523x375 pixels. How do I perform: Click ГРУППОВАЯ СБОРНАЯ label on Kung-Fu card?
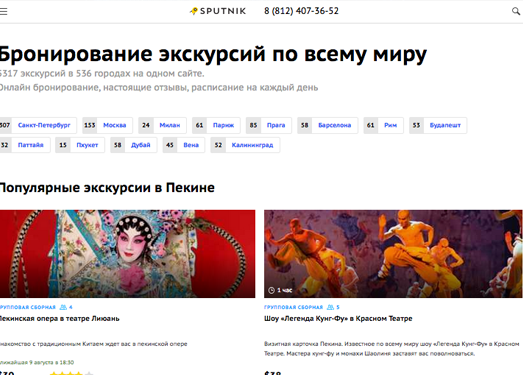click(294, 307)
